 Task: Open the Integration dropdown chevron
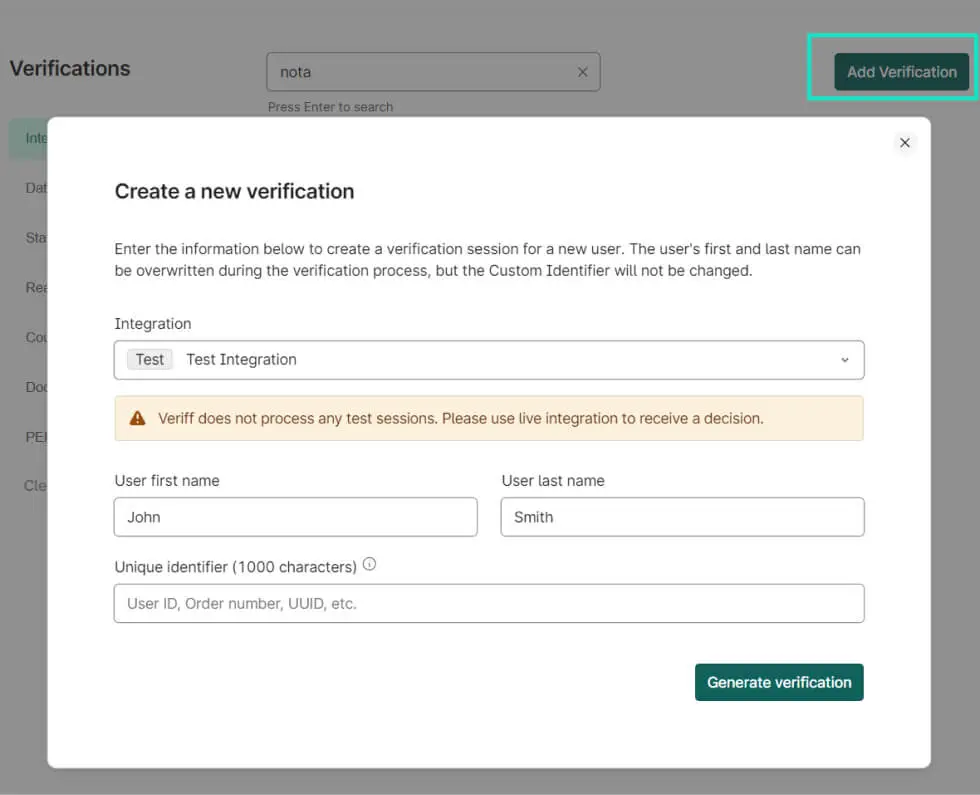(x=845, y=359)
